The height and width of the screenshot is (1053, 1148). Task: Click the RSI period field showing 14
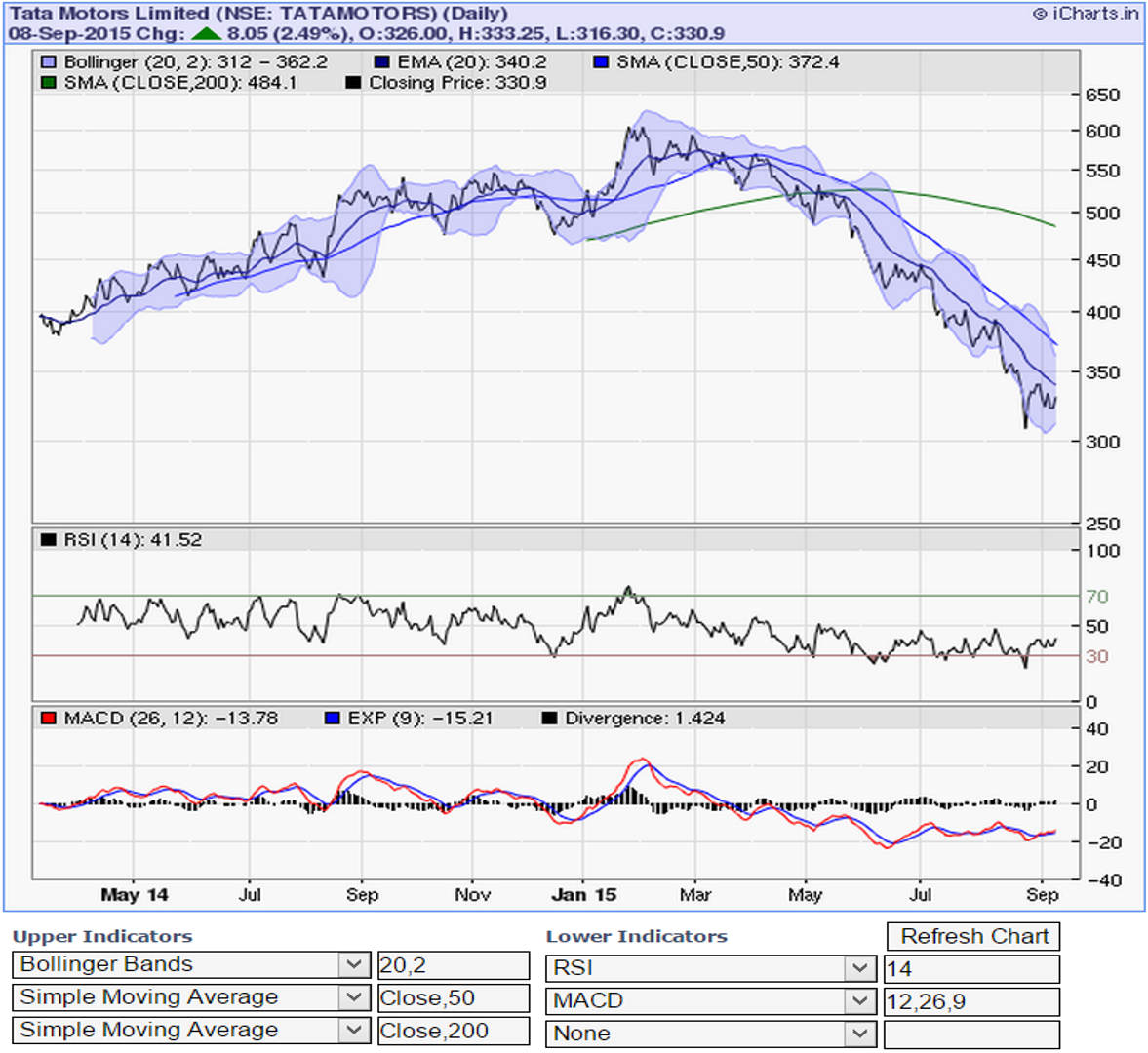pos(971,969)
